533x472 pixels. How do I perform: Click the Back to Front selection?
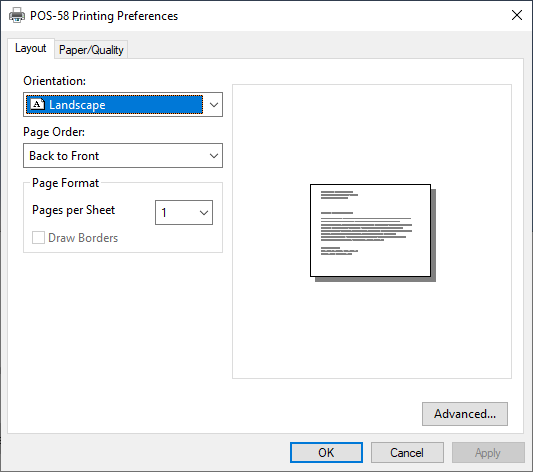coord(64,156)
